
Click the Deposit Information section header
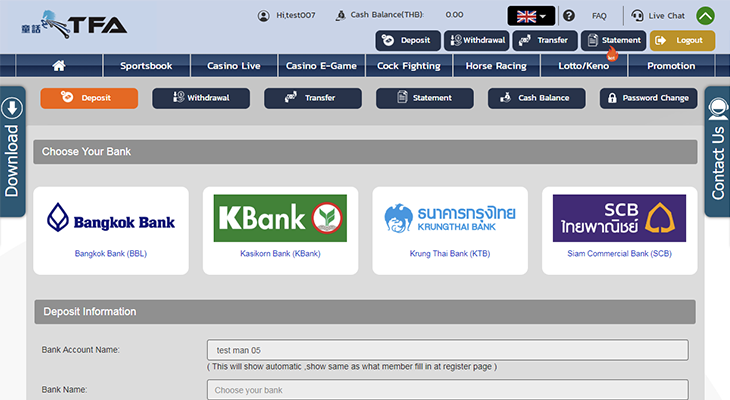click(x=365, y=312)
